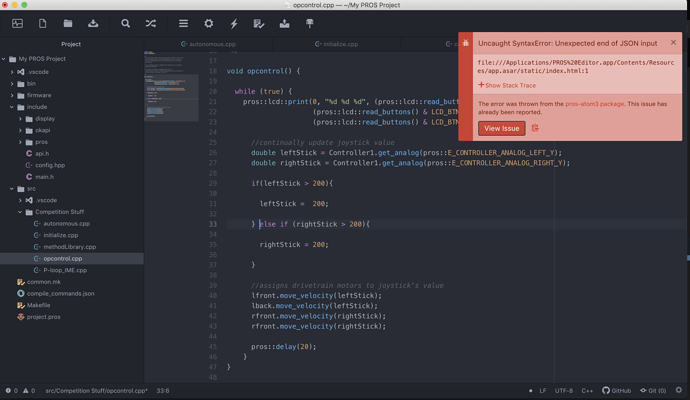Change grammar via C++ in status bar
The image size is (690, 400).
pyautogui.click(x=587, y=391)
